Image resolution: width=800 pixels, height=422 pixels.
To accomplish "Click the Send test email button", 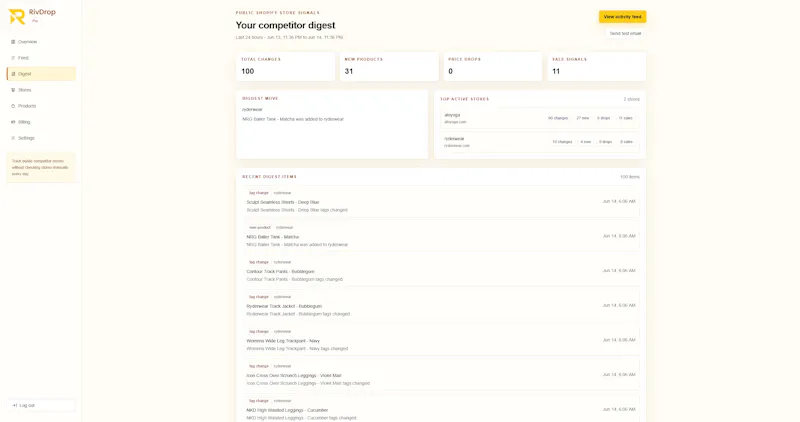I will point(625,34).
